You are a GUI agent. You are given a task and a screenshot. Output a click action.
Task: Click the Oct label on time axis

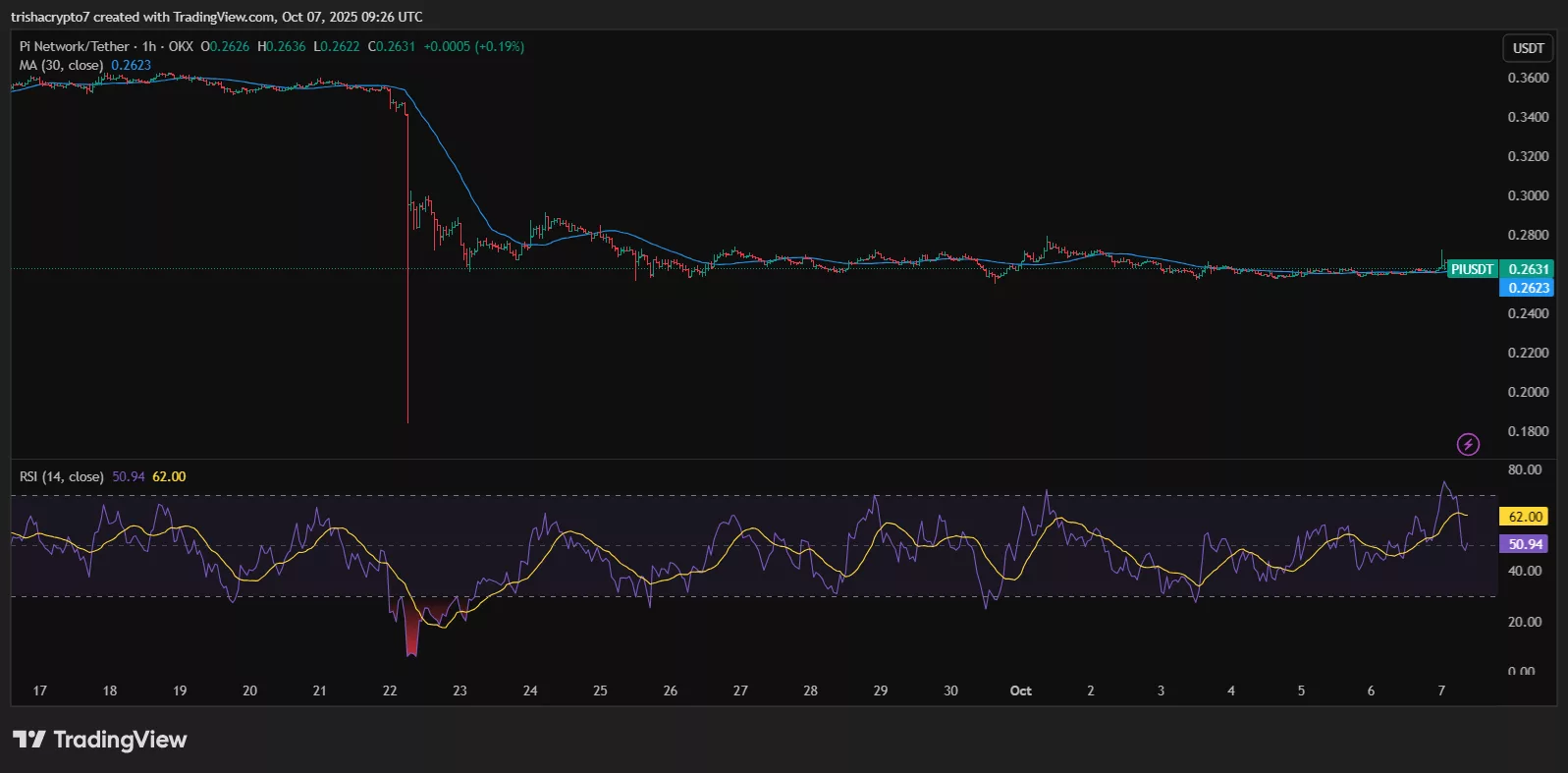[1020, 690]
